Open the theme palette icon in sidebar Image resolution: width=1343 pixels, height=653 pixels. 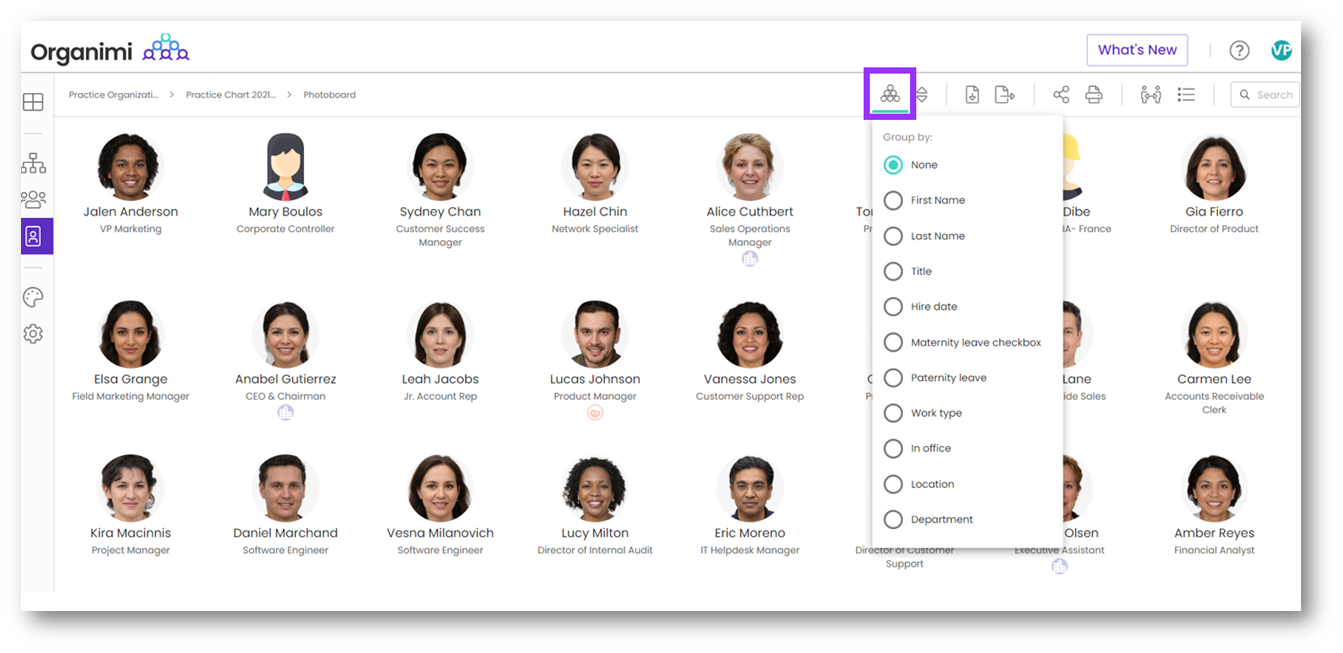pyautogui.click(x=33, y=297)
